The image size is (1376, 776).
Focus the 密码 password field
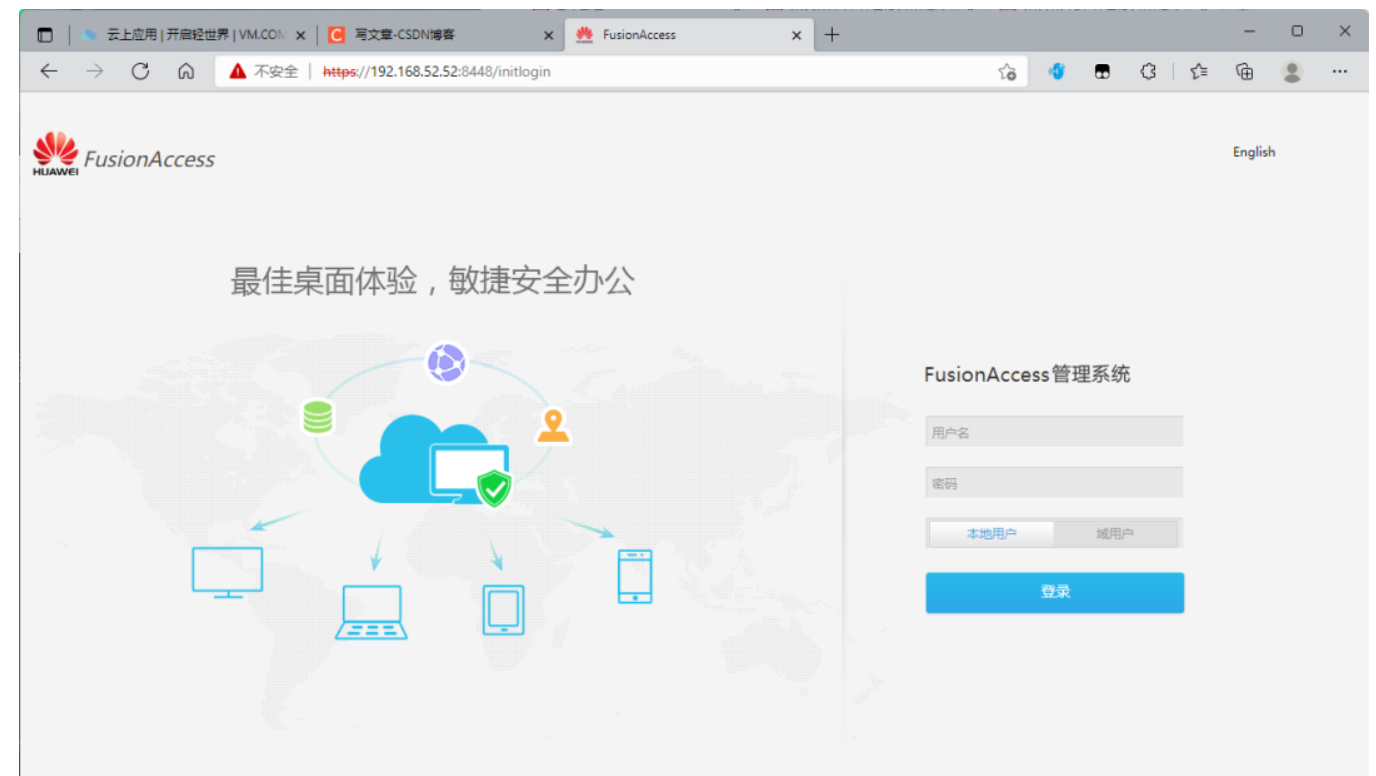[x=1054, y=483]
